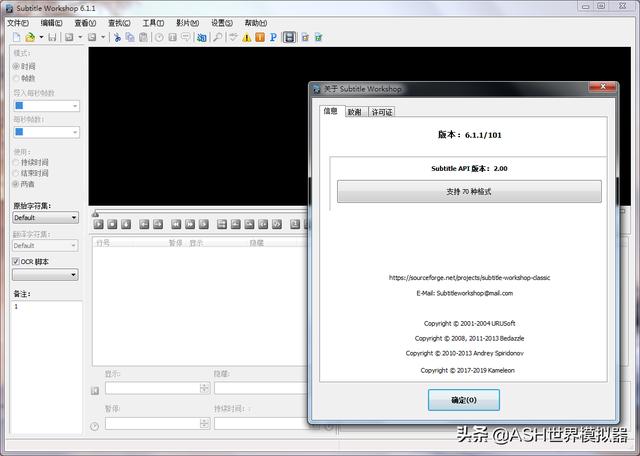Click the 暂停 time input field
The height and width of the screenshot is (456, 640).
[152, 423]
